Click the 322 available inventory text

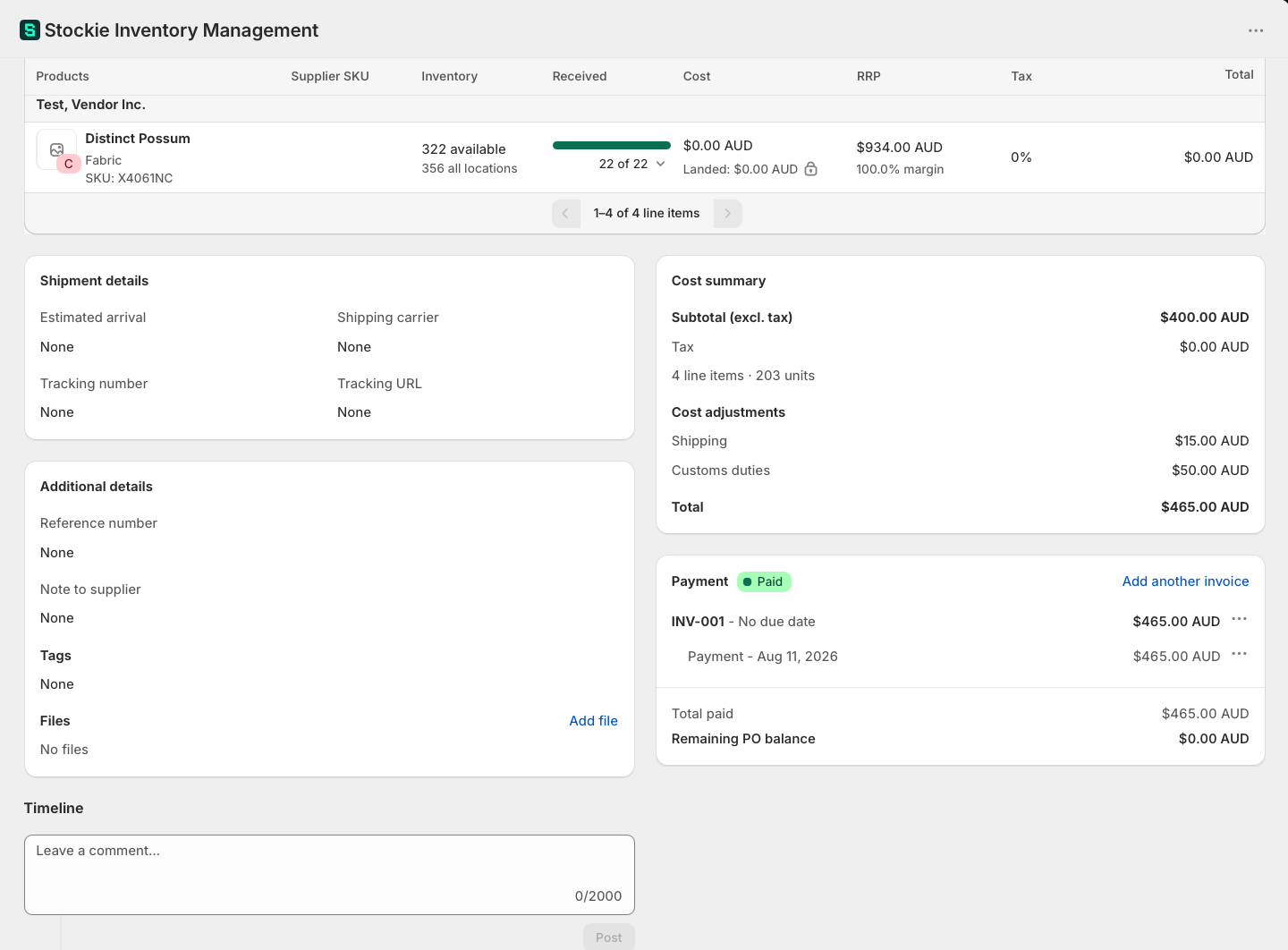(x=463, y=149)
